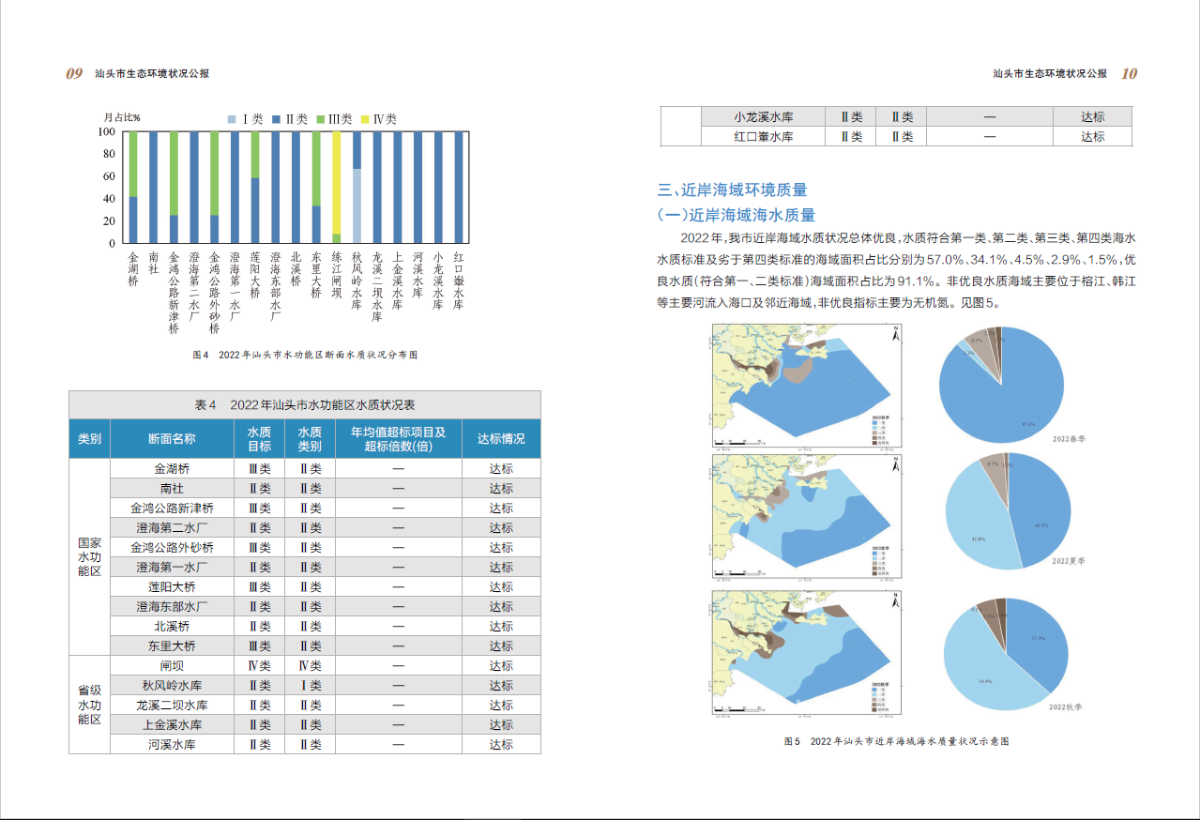The width and height of the screenshot is (1200, 820).
Task: Select the 水质目标 header cell
Action: (x=259, y=438)
